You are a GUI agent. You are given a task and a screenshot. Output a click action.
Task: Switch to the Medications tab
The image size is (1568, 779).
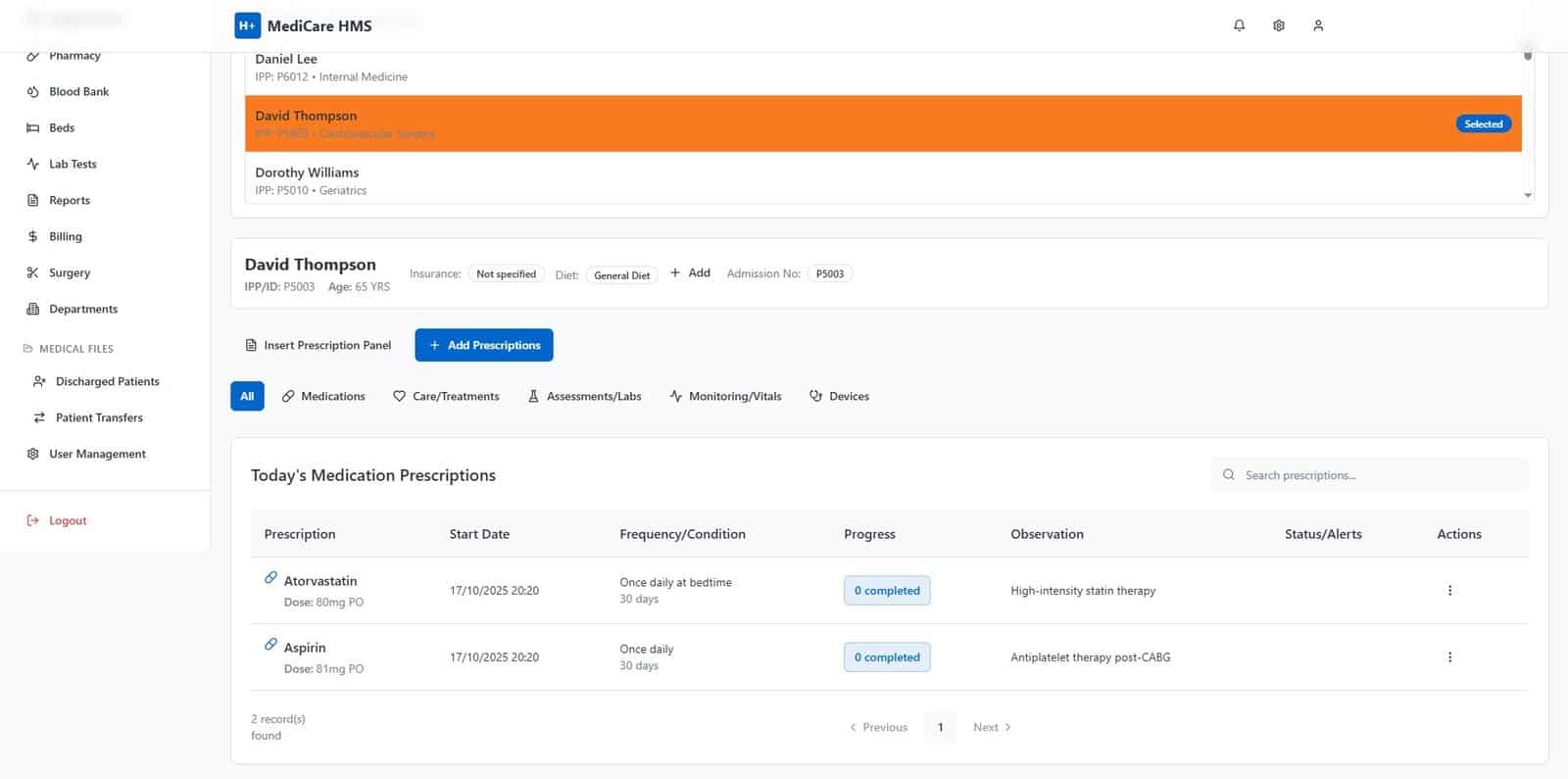(323, 397)
